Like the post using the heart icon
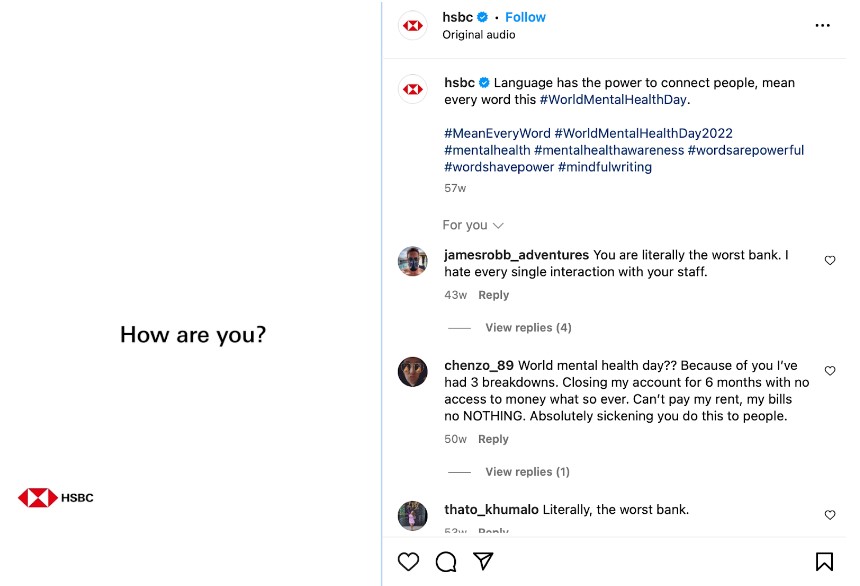 408,561
